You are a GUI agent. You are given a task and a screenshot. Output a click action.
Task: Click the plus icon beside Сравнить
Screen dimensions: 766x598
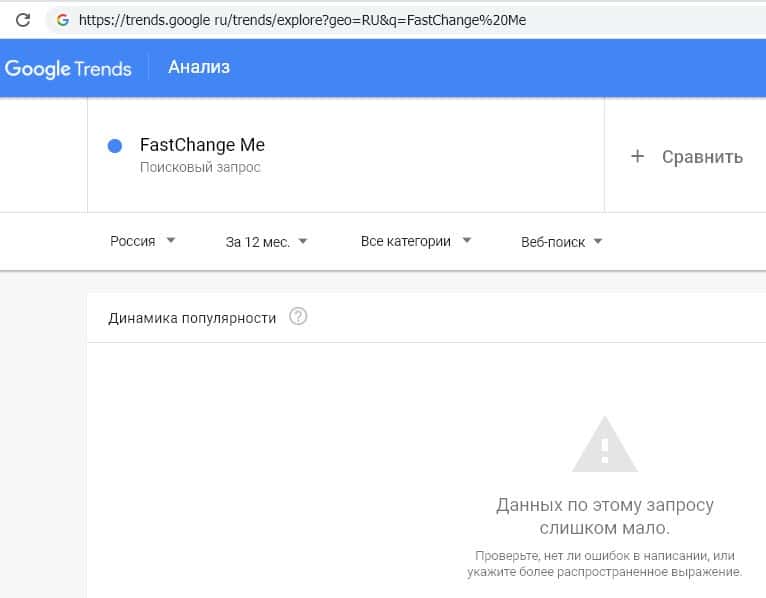pos(637,156)
